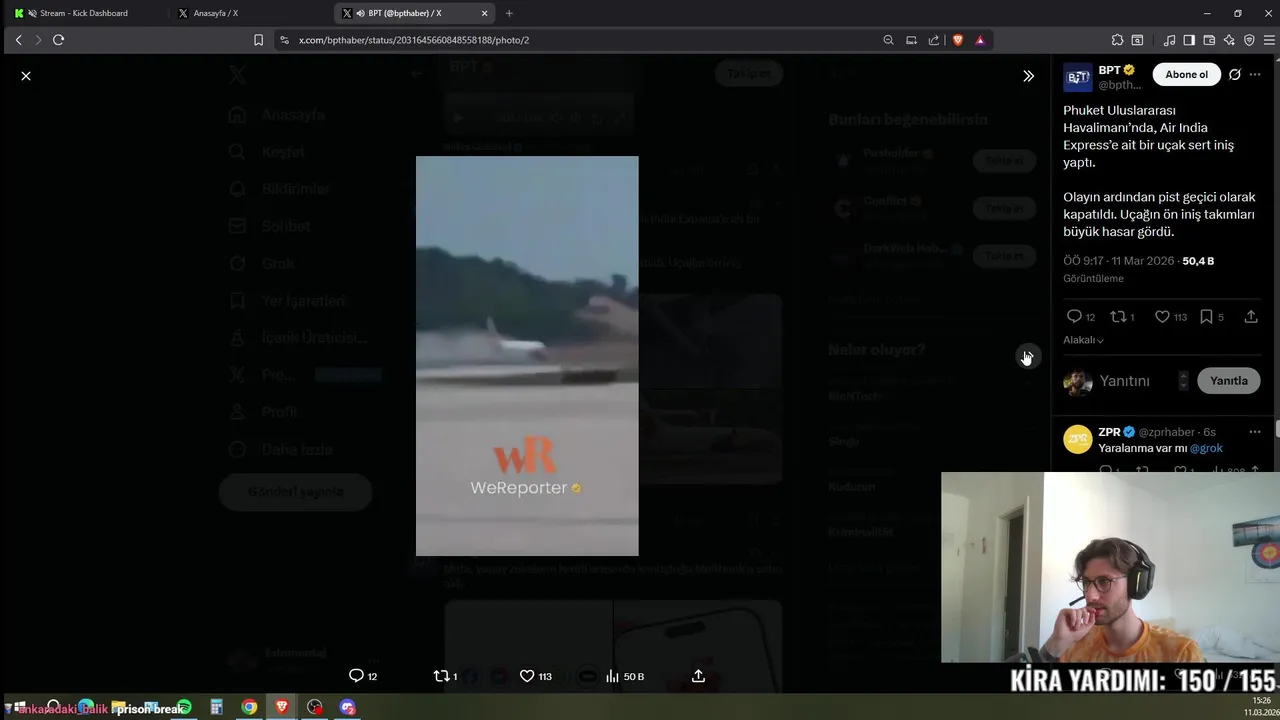
Task: Go back in browser history
Action: pos(18,40)
